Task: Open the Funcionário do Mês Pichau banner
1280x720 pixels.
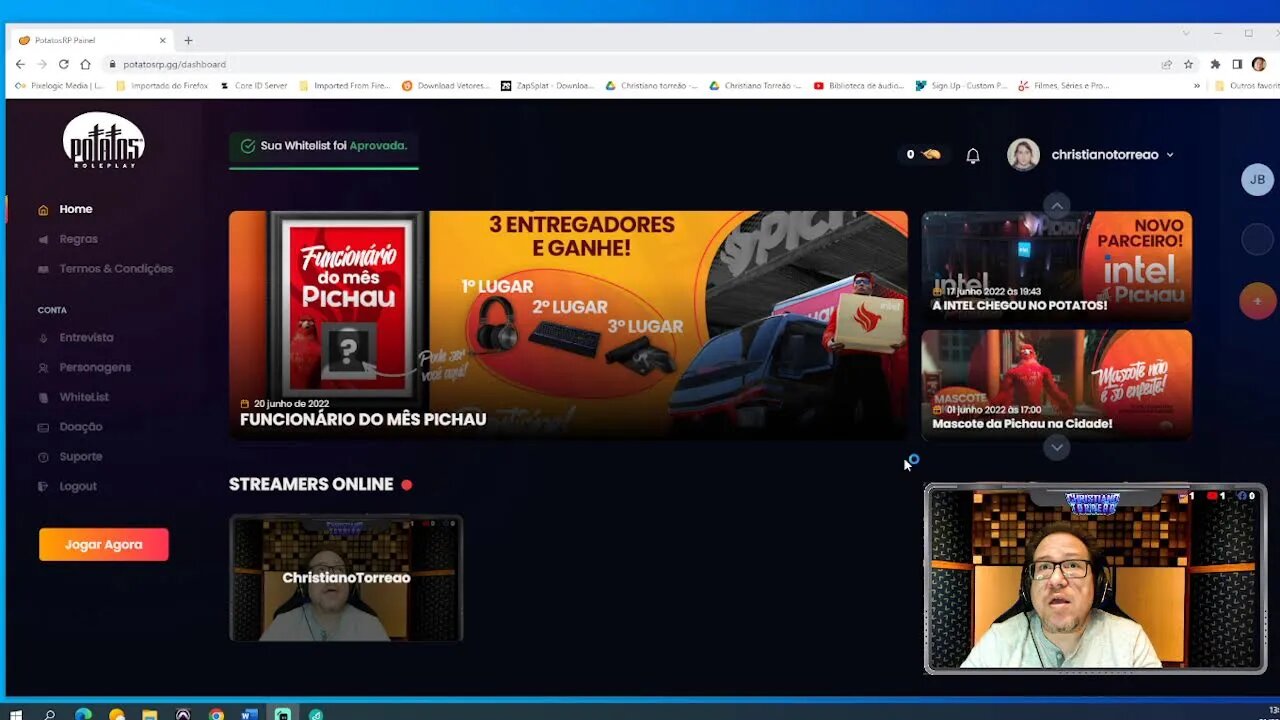Action: click(x=568, y=325)
